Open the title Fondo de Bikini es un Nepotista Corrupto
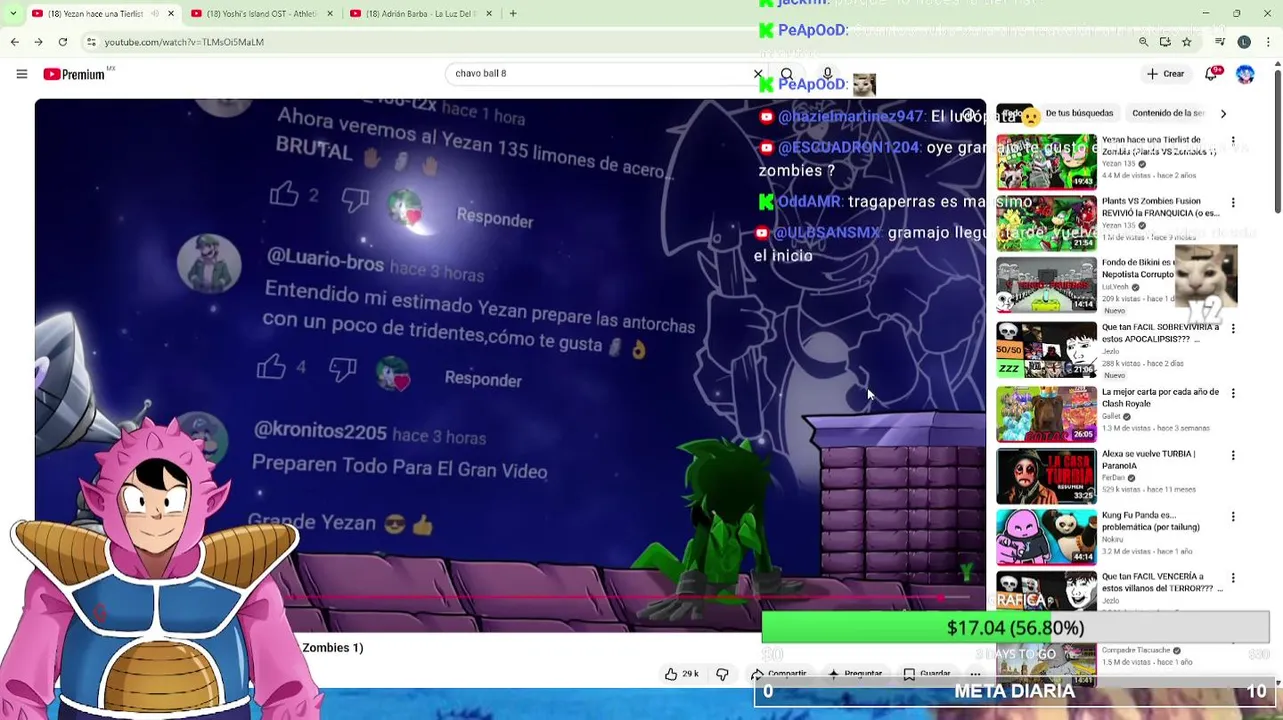The height and width of the screenshot is (720, 1283). [x=1138, y=268]
